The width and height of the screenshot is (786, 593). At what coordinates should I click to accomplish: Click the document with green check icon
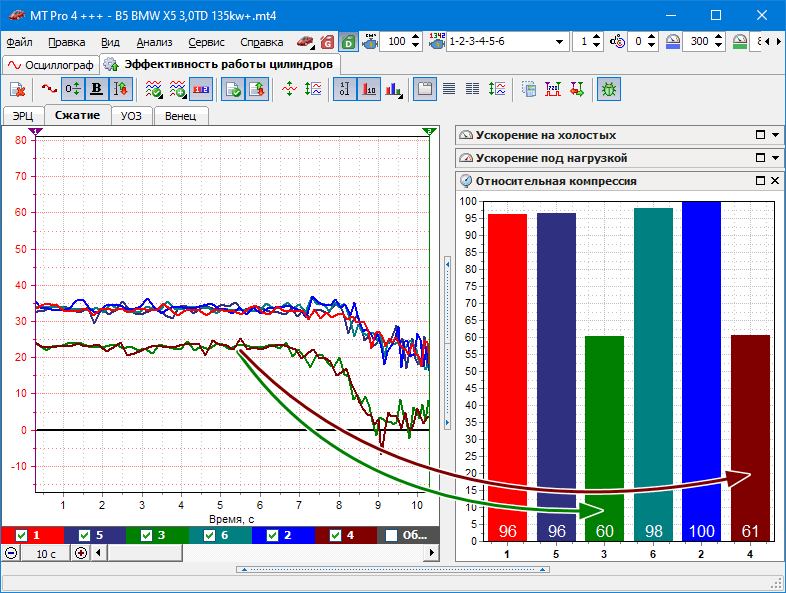click(x=233, y=89)
